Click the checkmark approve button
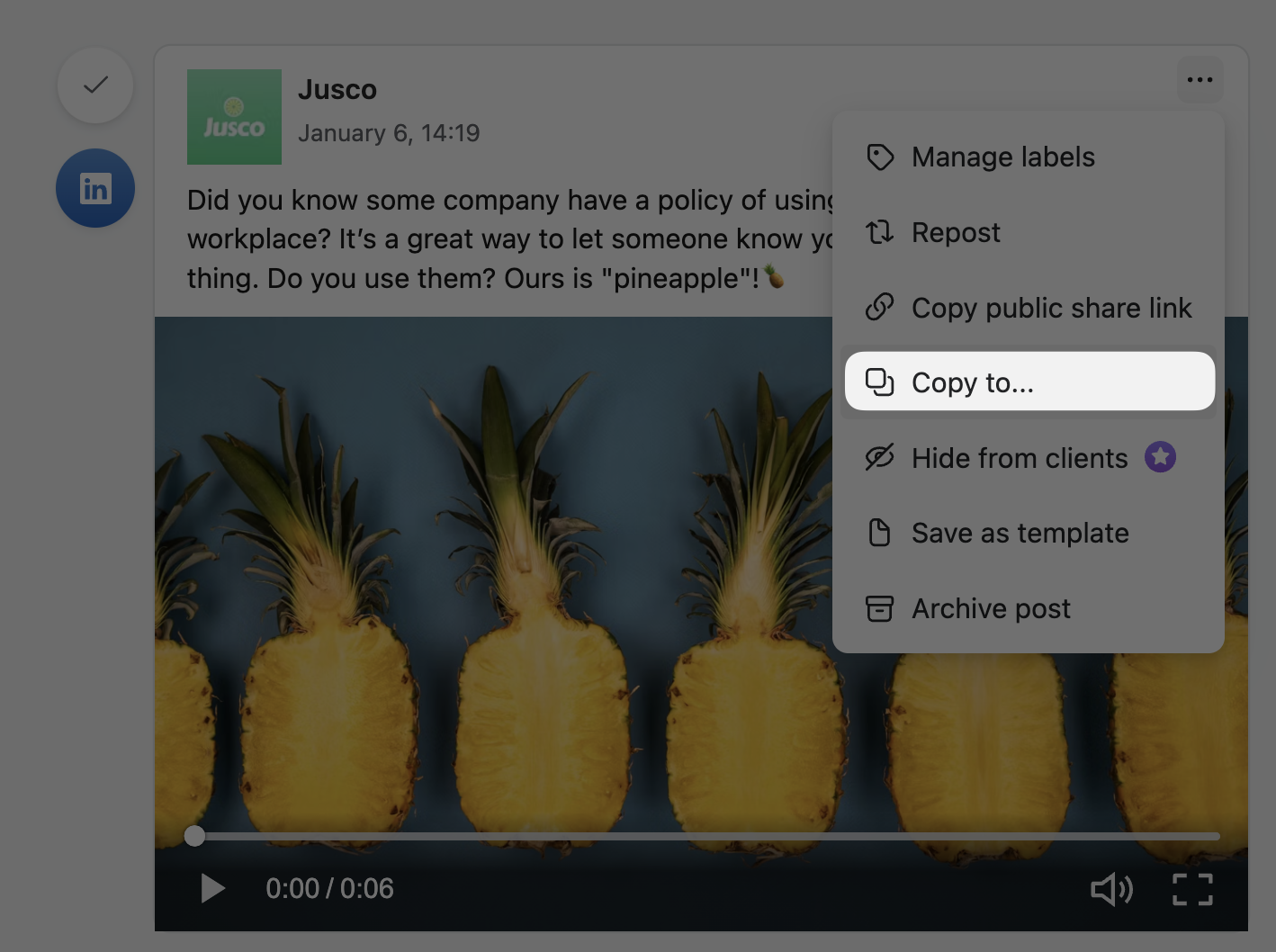 [x=95, y=85]
